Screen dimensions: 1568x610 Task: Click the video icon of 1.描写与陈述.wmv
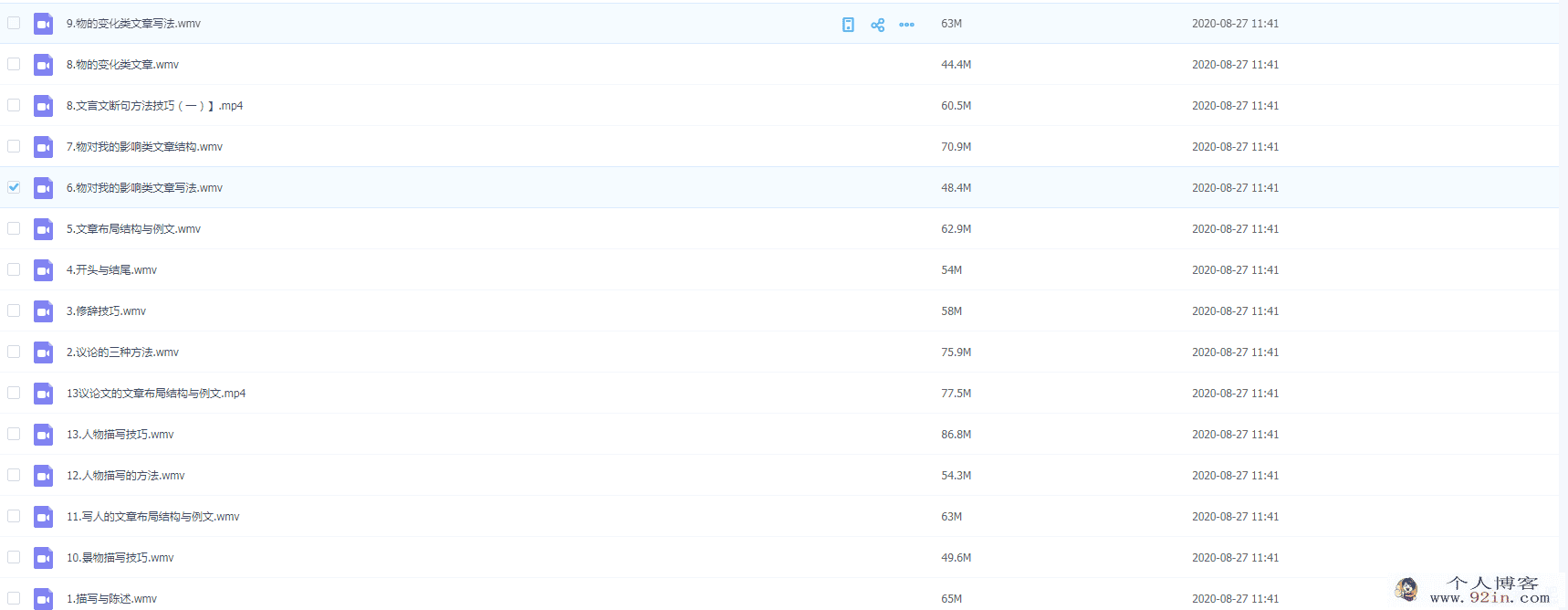pyautogui.click(x=43, y=599)
